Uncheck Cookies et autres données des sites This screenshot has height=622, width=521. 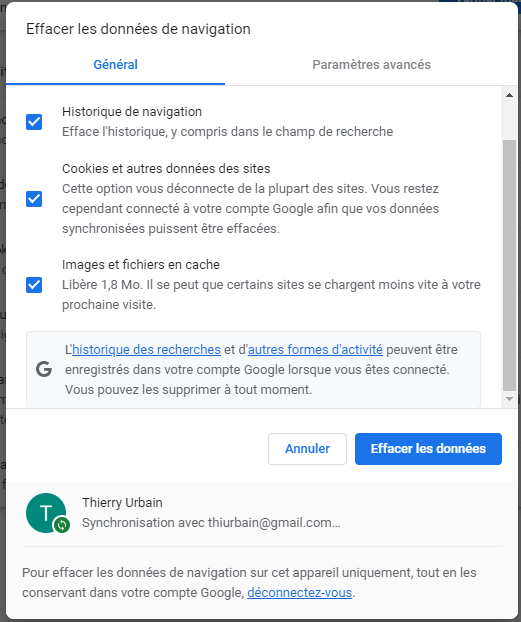click(34, 199)
